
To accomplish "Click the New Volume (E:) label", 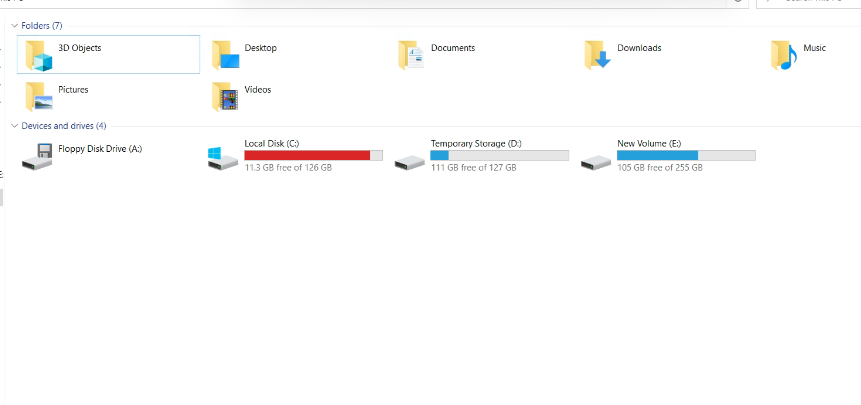I will point(649,143).
